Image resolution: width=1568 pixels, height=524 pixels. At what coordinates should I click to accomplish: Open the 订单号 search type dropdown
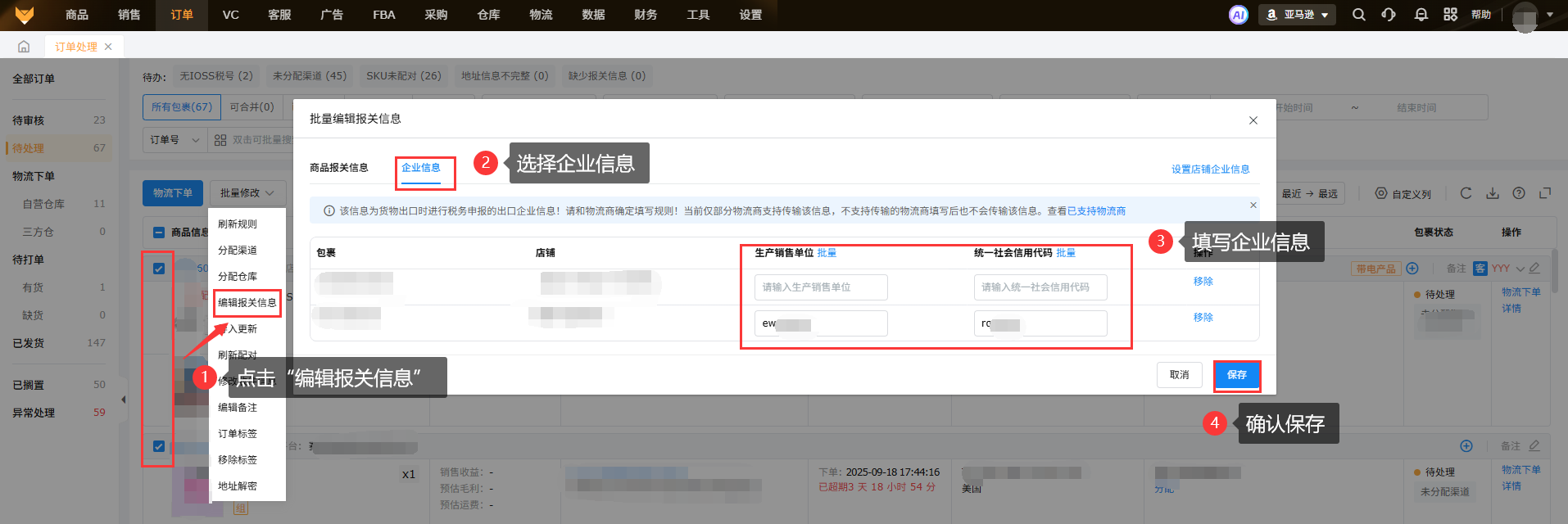point(174,140)
